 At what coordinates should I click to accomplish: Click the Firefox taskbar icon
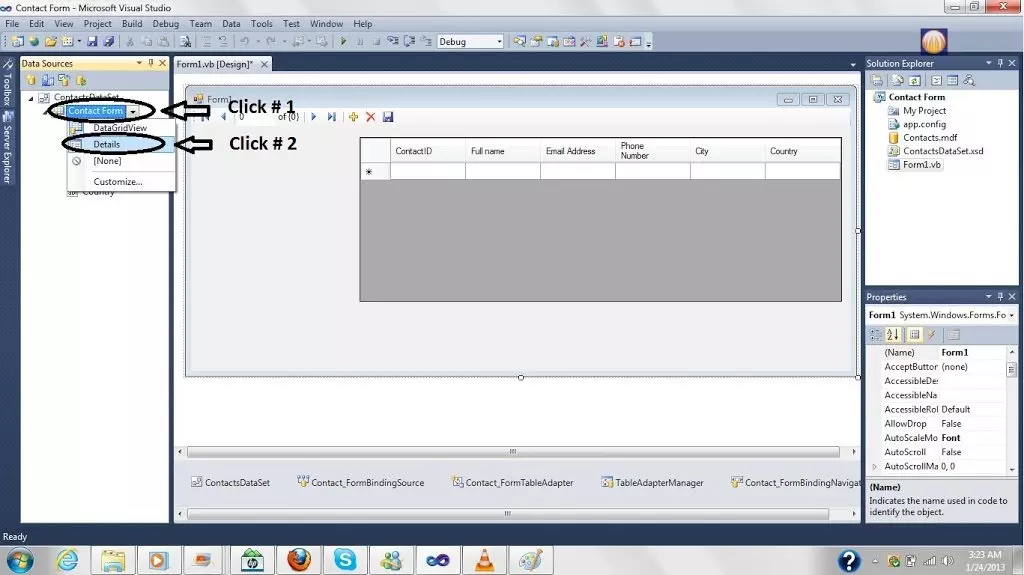(x=299, y=560)
